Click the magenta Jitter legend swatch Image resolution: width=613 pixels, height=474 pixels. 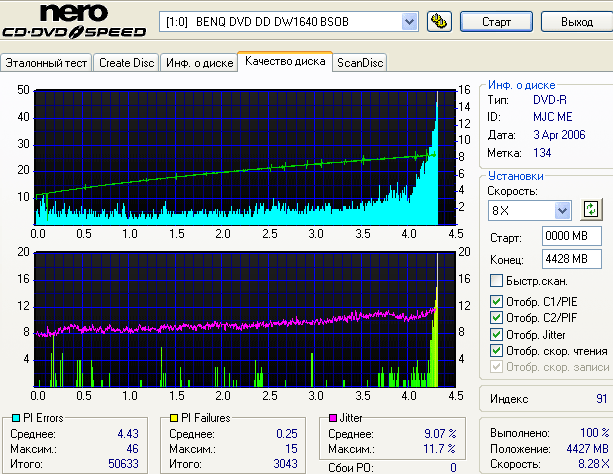click(x=333, y=418)
